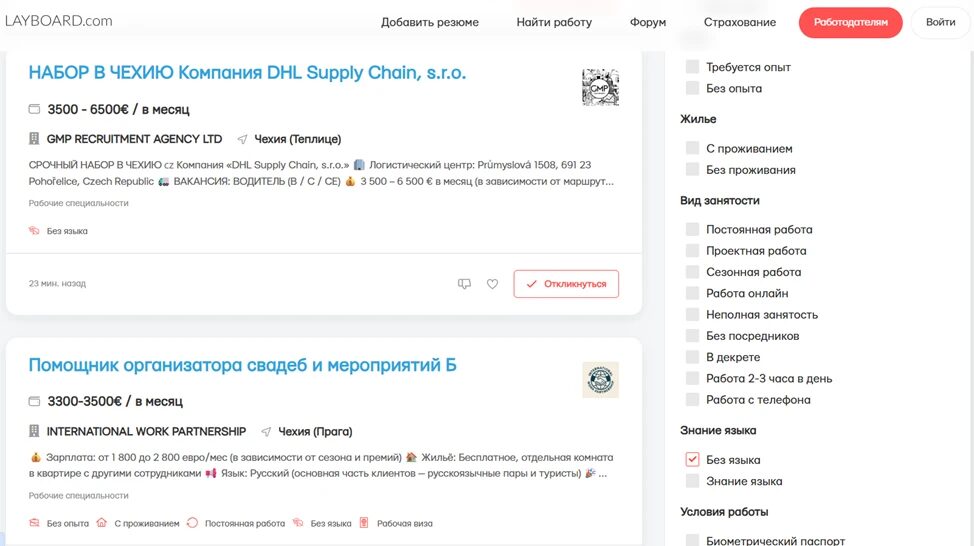974x546 pixels.
Task: Go to the Форум menu item
Action: coord(648,22)
